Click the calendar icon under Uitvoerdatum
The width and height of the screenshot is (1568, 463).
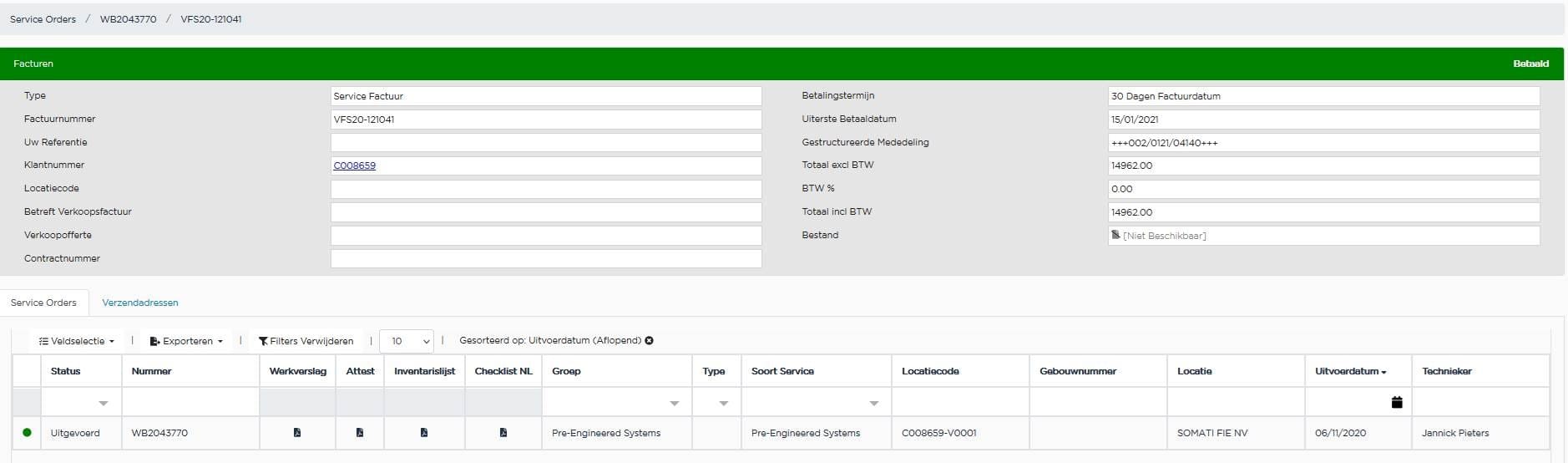1397,402
